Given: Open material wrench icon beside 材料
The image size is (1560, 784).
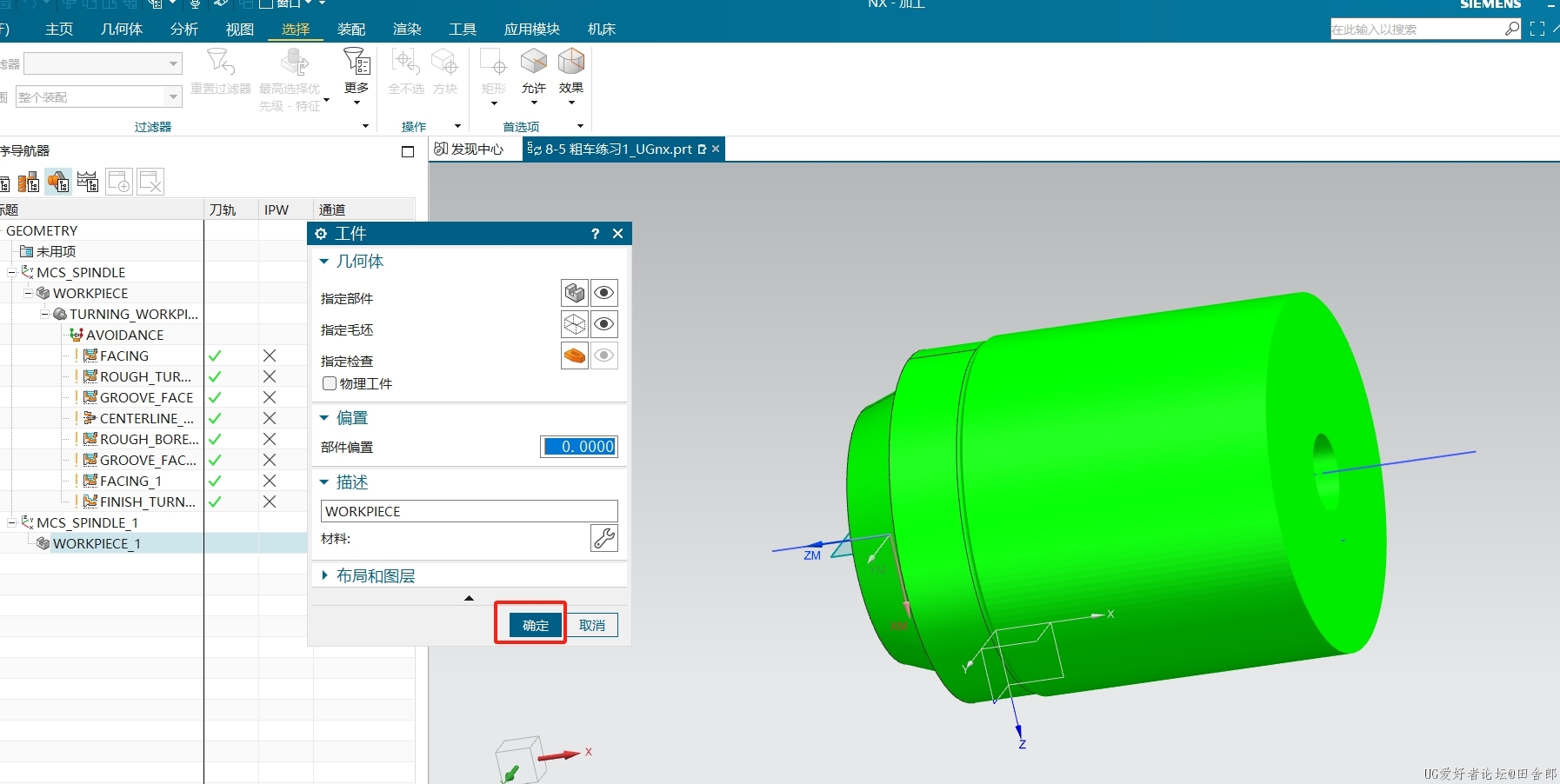Looking at the screenshot, I should [604, 538].
